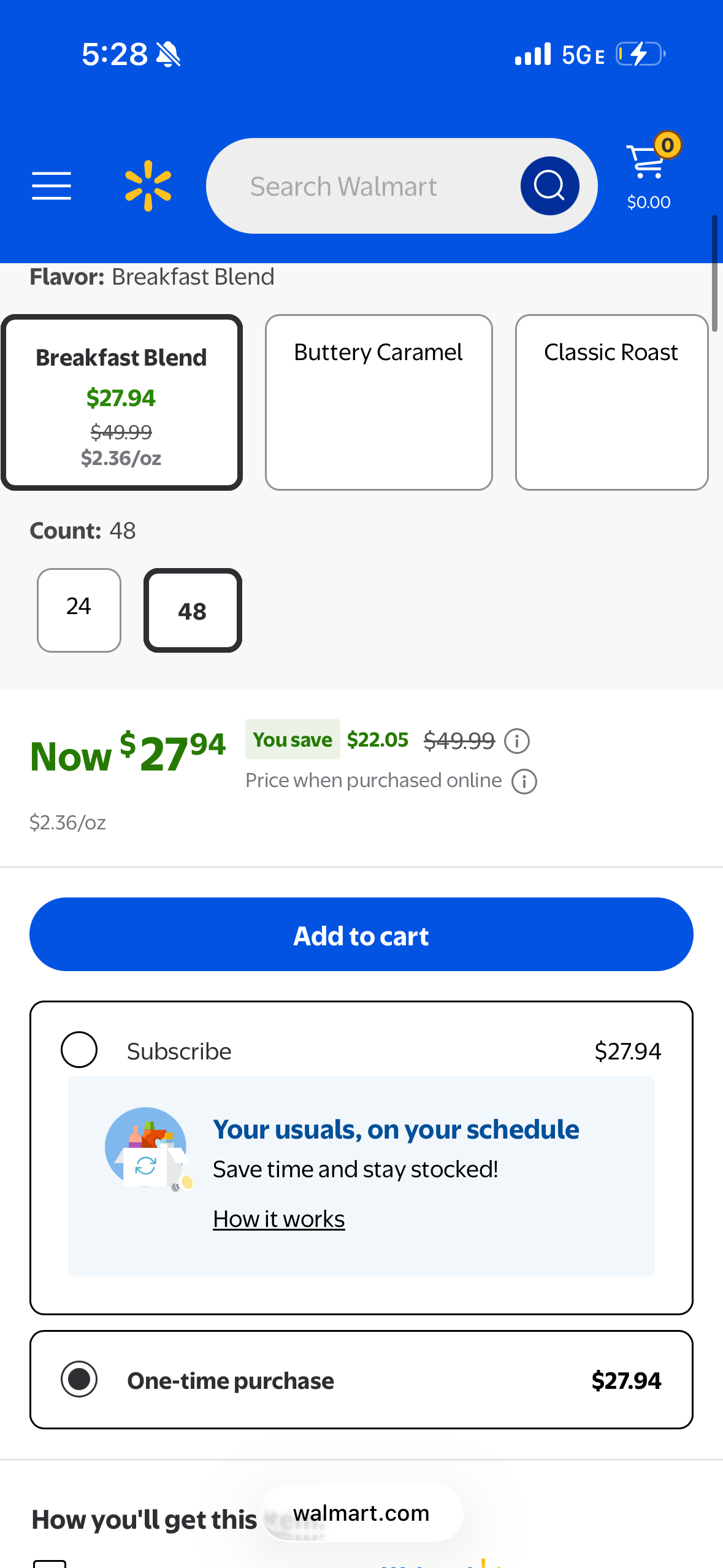The height and width of the screenshot is (1568, 723).
Task: Select the Breakfast Blend flavor tile
Action: (121, 402)
